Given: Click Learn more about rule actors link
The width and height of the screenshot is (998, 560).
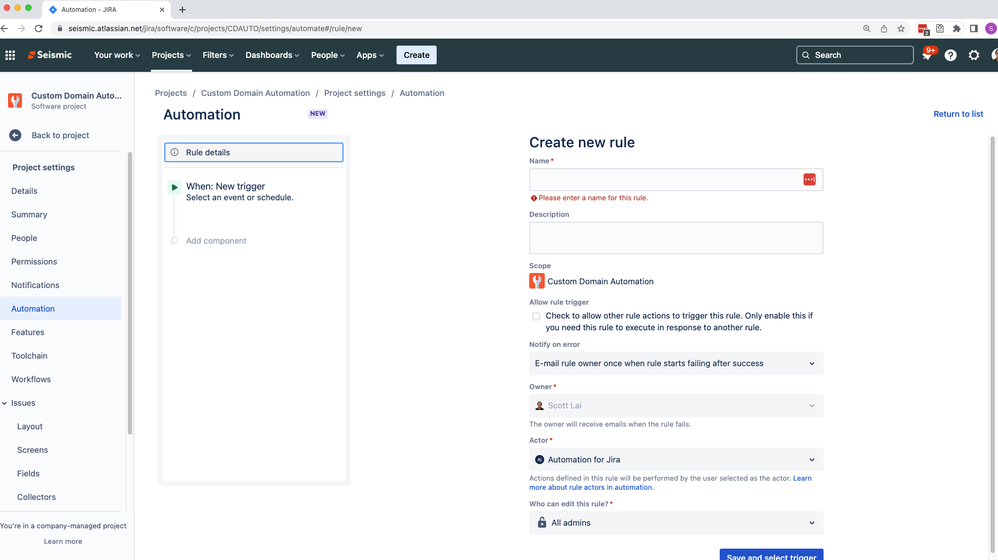Looking at the screenshot, I should click(670, 483).
